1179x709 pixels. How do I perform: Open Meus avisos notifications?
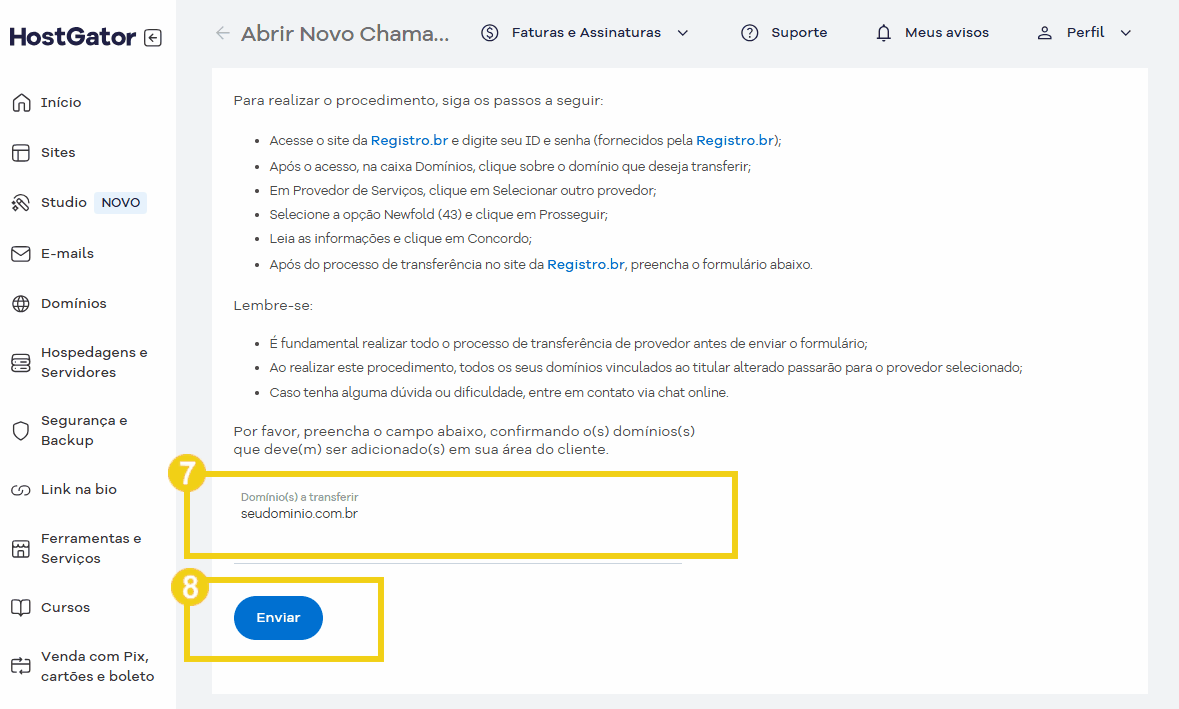(947, 33)
